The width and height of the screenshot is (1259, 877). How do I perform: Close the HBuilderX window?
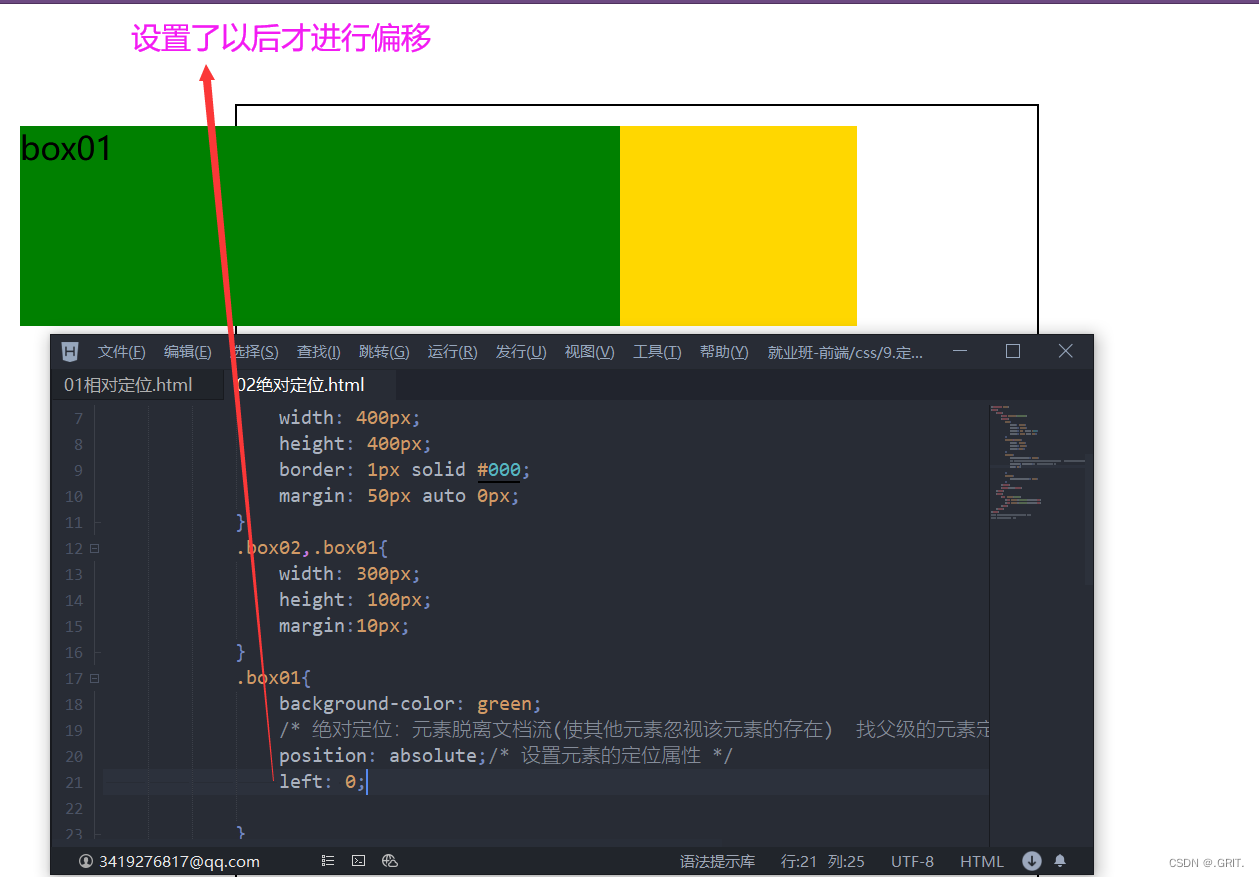point(1065,351)
